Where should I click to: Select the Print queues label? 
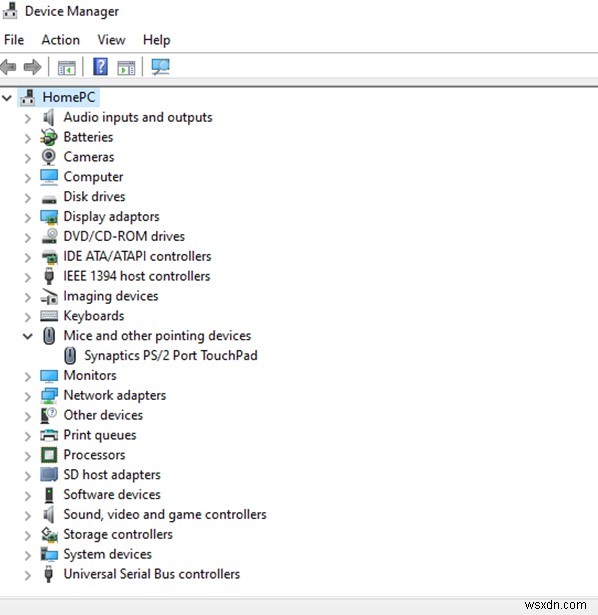tap(100, 435)
